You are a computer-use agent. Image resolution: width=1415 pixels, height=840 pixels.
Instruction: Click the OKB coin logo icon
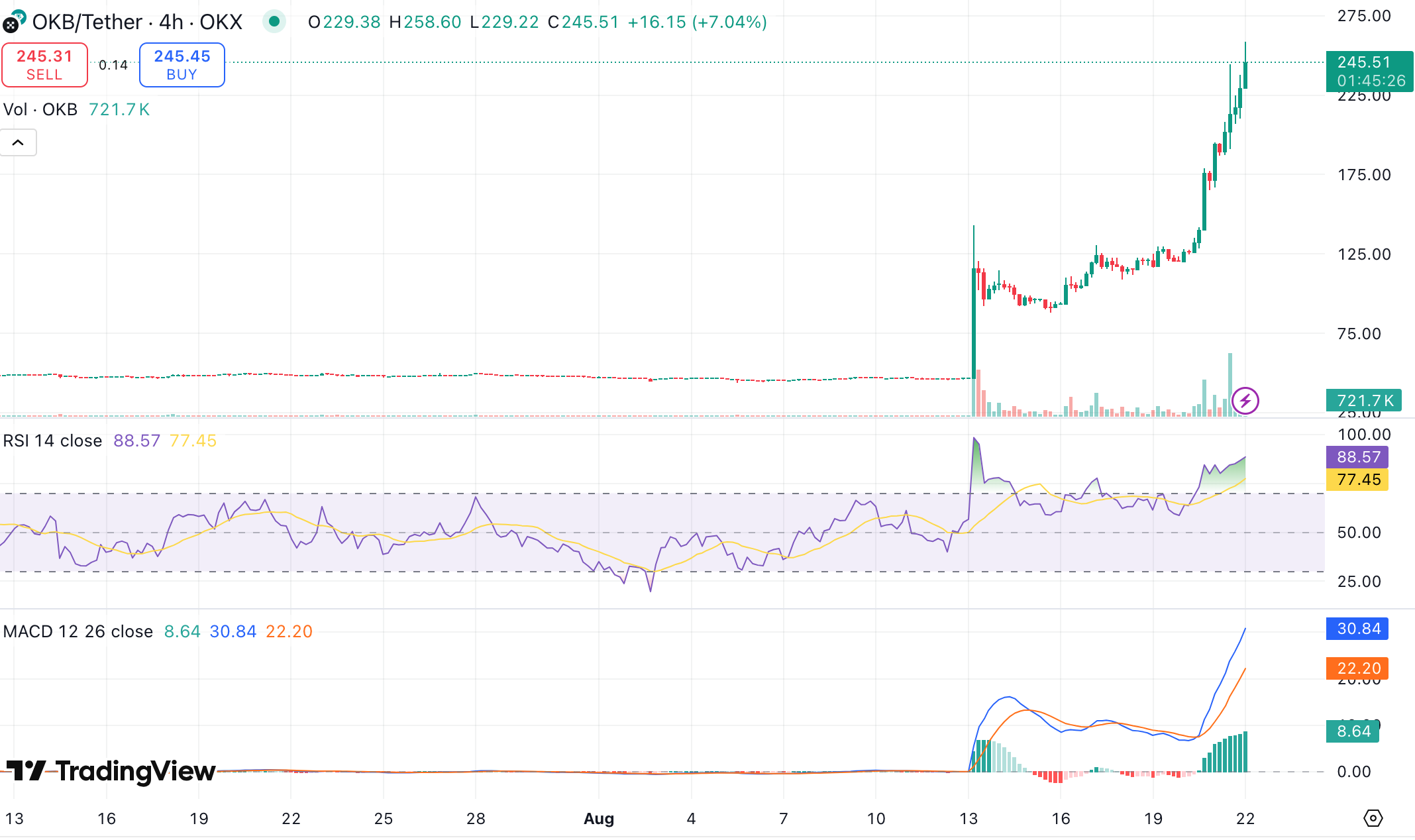pyautogui.click(x=13, y=22)
